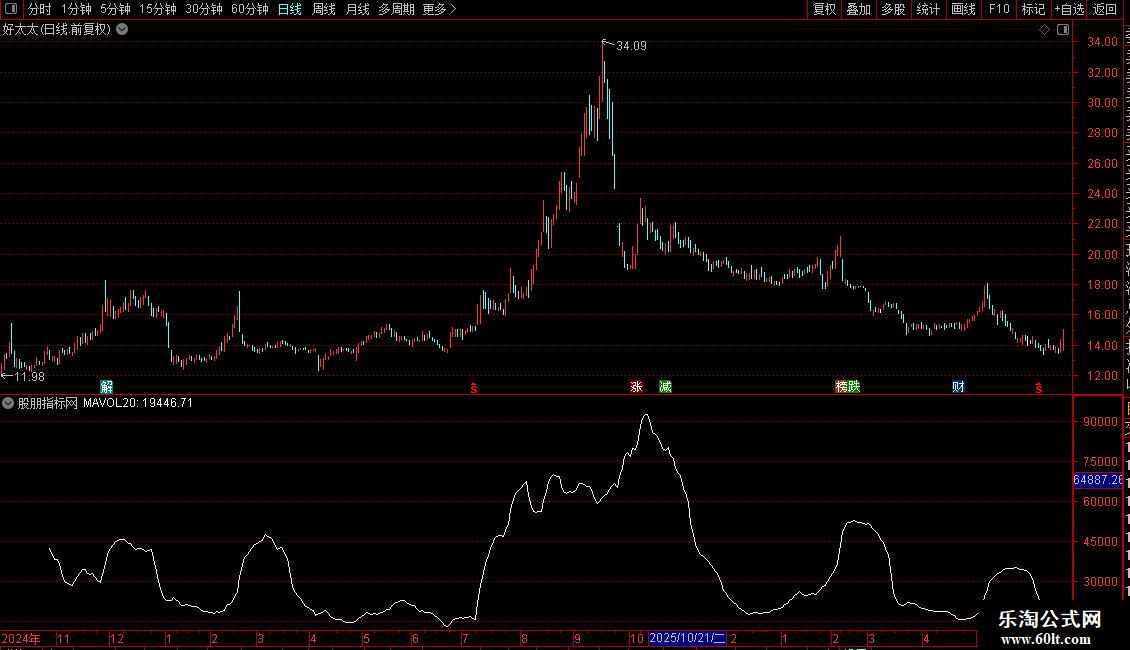Click the 好太太(日线.前复权) title text
Viewport: 1130px width, 650px height.
(57, 30)
